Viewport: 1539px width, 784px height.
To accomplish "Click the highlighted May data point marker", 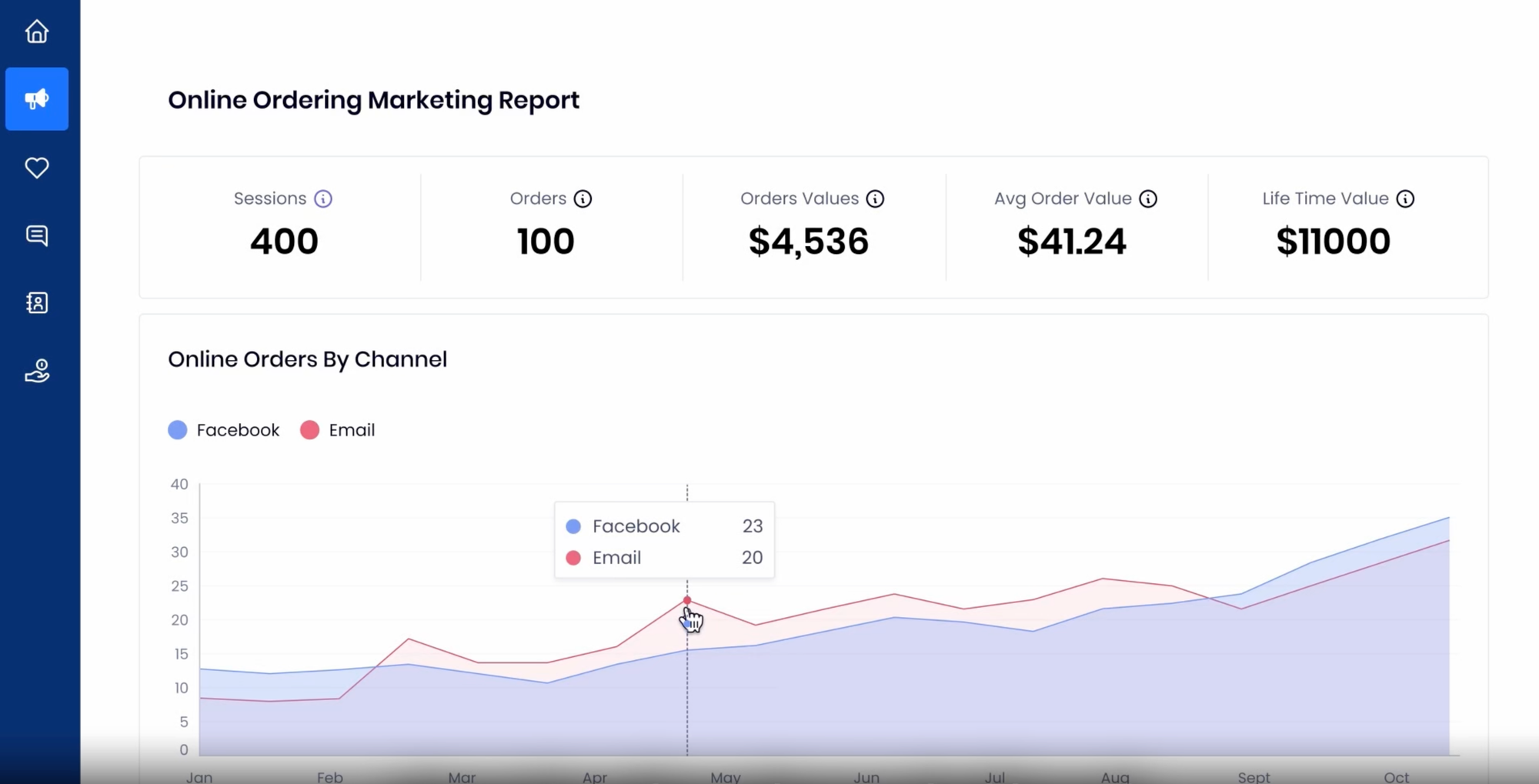I will click(687, 600).
